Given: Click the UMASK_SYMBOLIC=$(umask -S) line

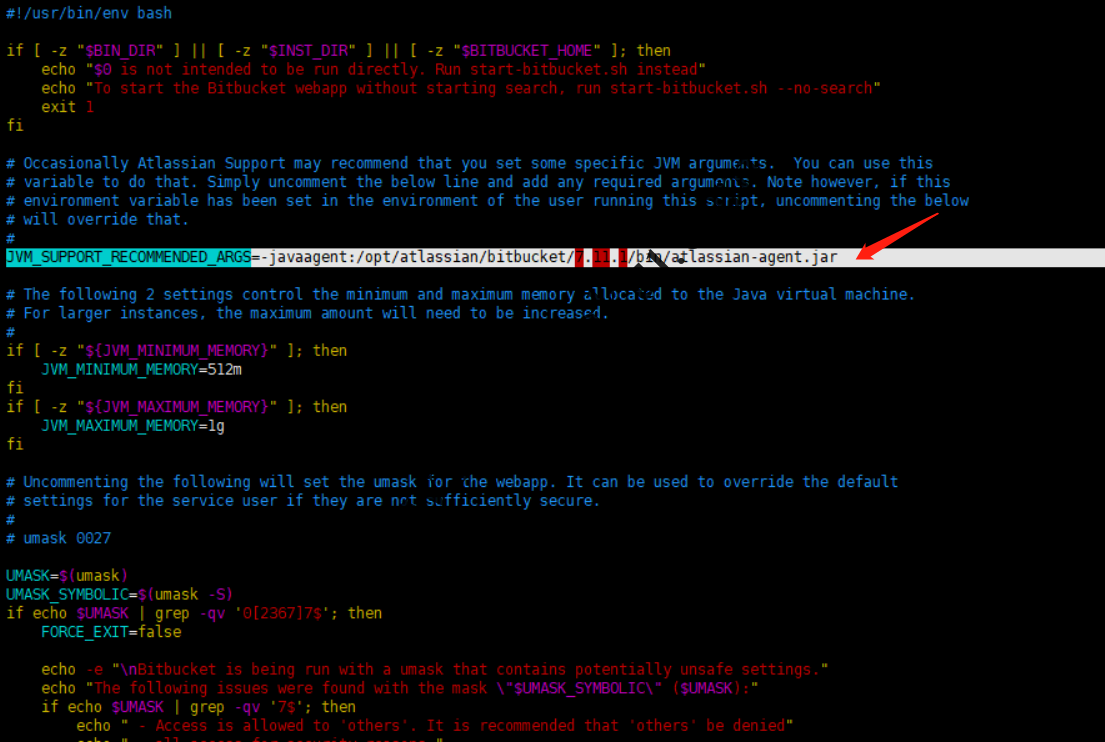Looking at the screenshot, I should [119, 594].
